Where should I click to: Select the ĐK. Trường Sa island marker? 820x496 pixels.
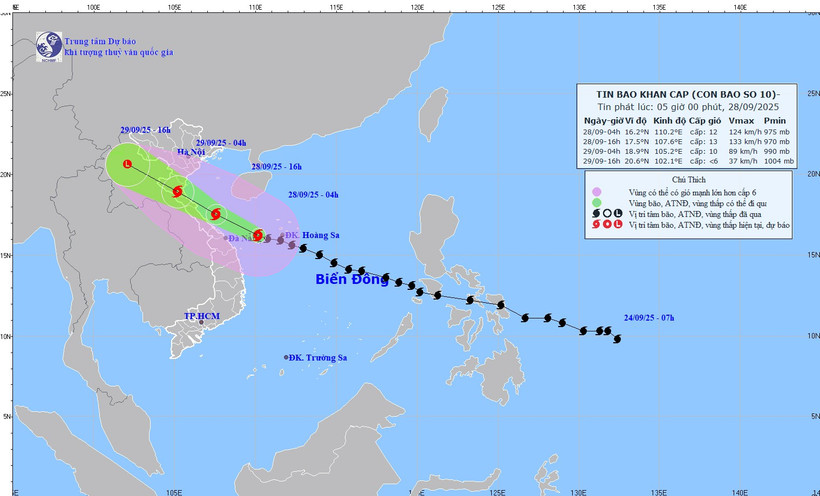tap(286, 357)
